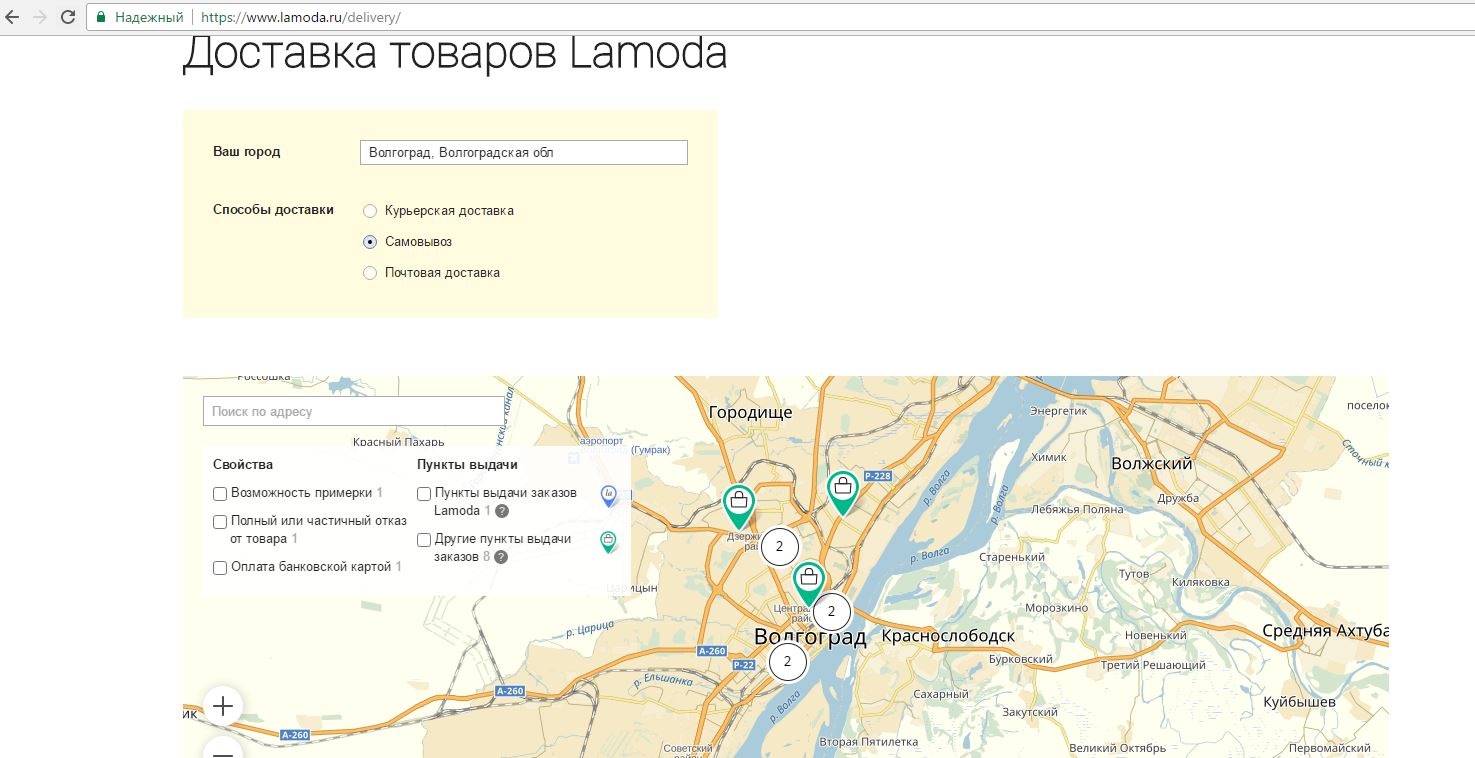Click the Надежный secure site label
Screen dimensions: 1475x758
tap(149, 17)
